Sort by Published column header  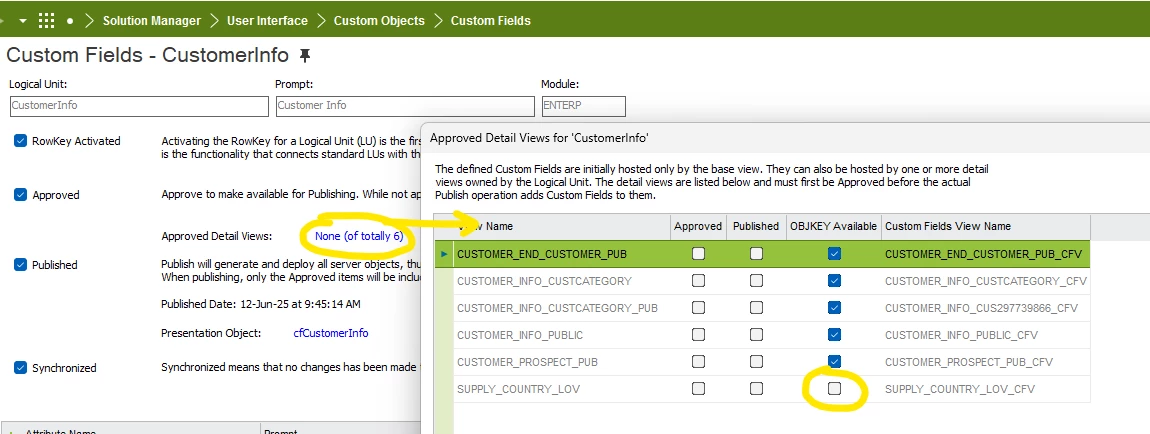[x=756, y=227]
